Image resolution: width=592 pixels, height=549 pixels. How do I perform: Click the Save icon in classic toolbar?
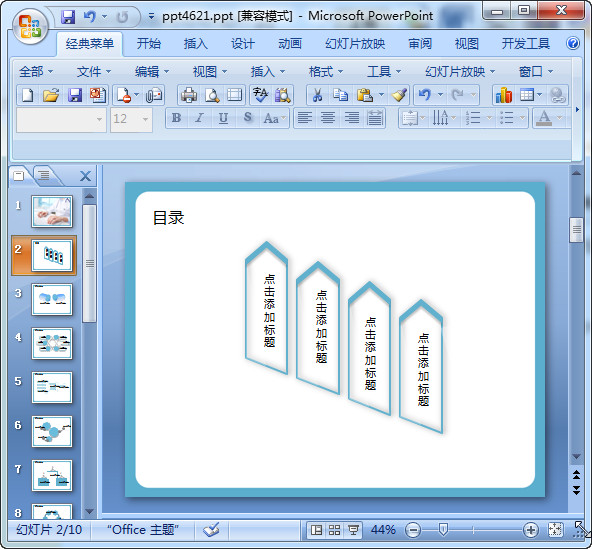tap(75, 95)
